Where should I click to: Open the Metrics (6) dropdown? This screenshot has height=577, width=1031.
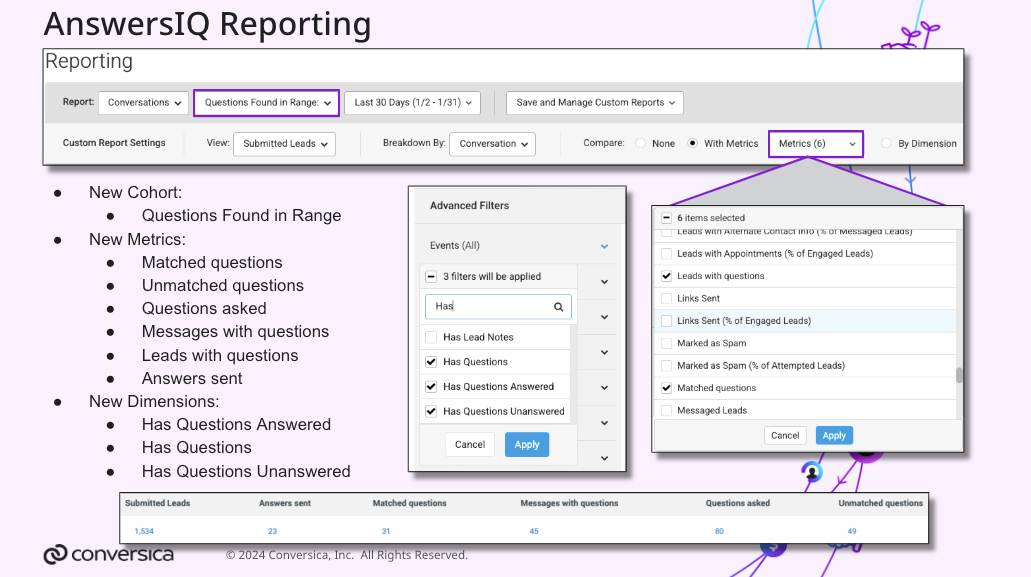click(x=815, y=144)
